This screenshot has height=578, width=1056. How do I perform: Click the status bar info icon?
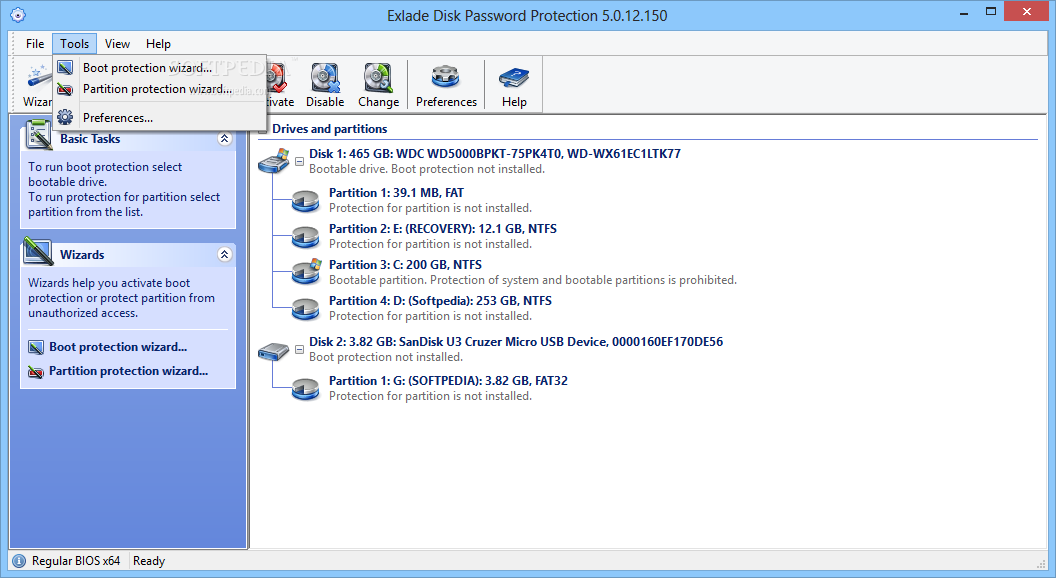tap(19, 560)
